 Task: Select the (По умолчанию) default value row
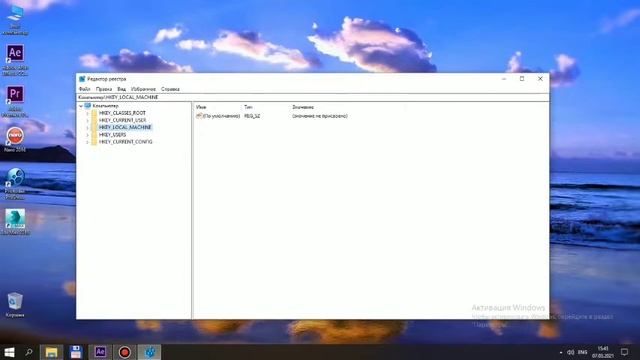click(x=222, y=116)
